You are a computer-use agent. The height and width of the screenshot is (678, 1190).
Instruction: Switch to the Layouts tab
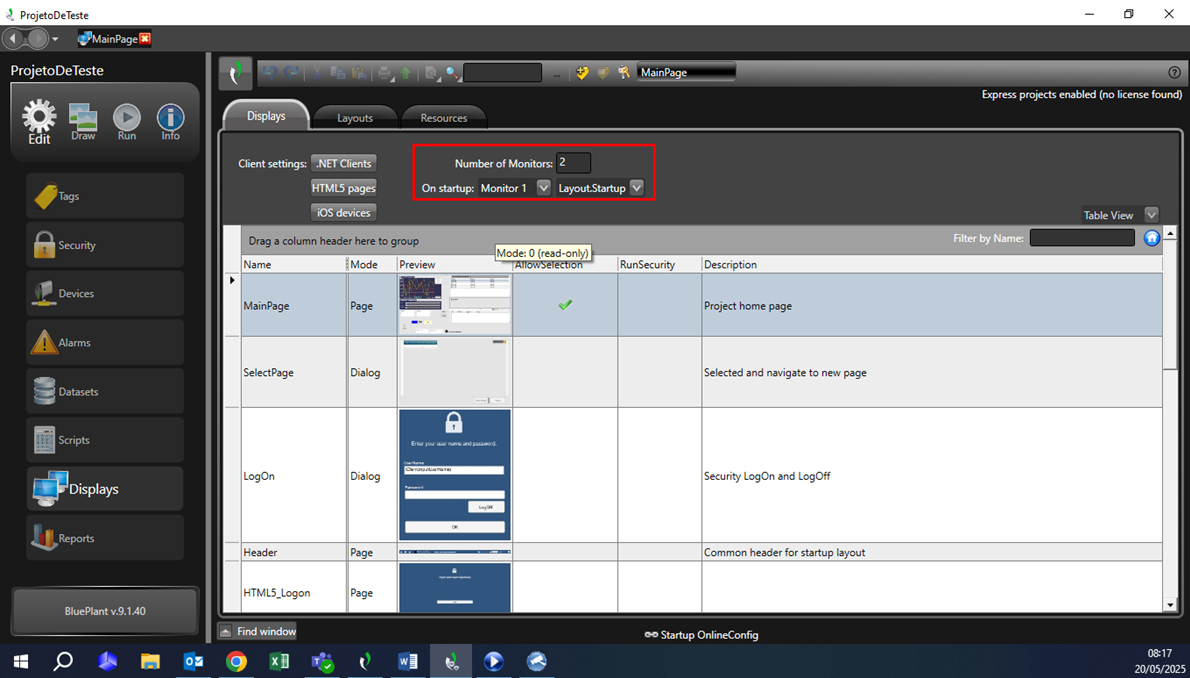click(x=355, y=118)
